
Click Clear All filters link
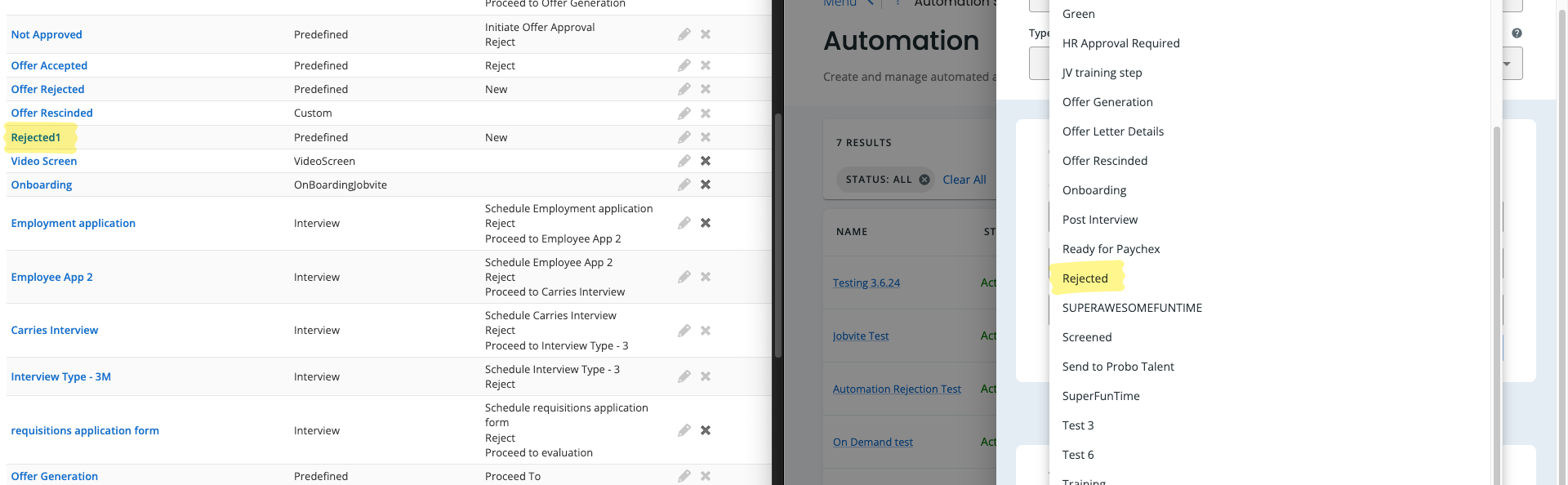[964, 180]
